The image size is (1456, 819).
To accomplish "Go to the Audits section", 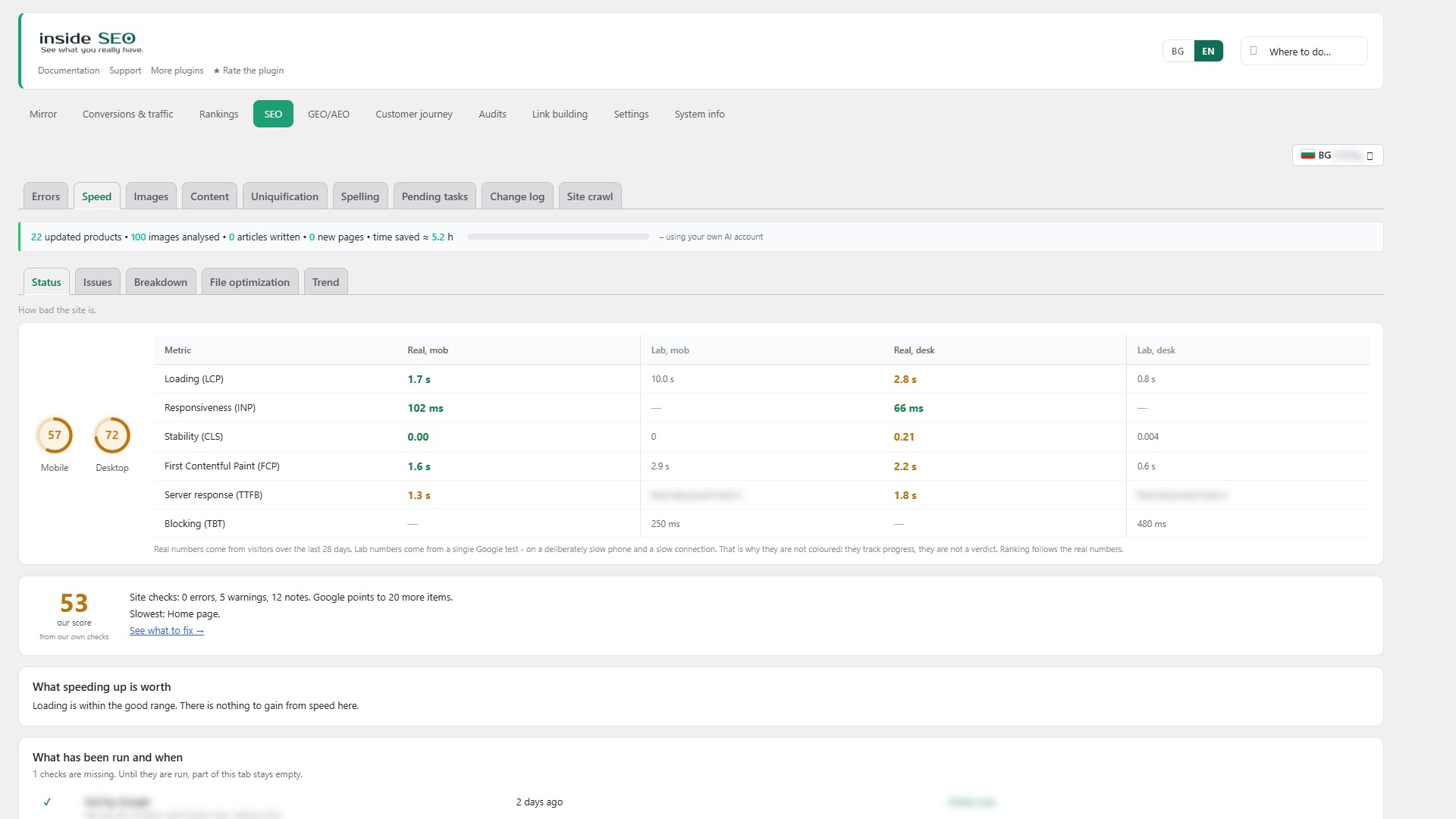I will point(492,114).
